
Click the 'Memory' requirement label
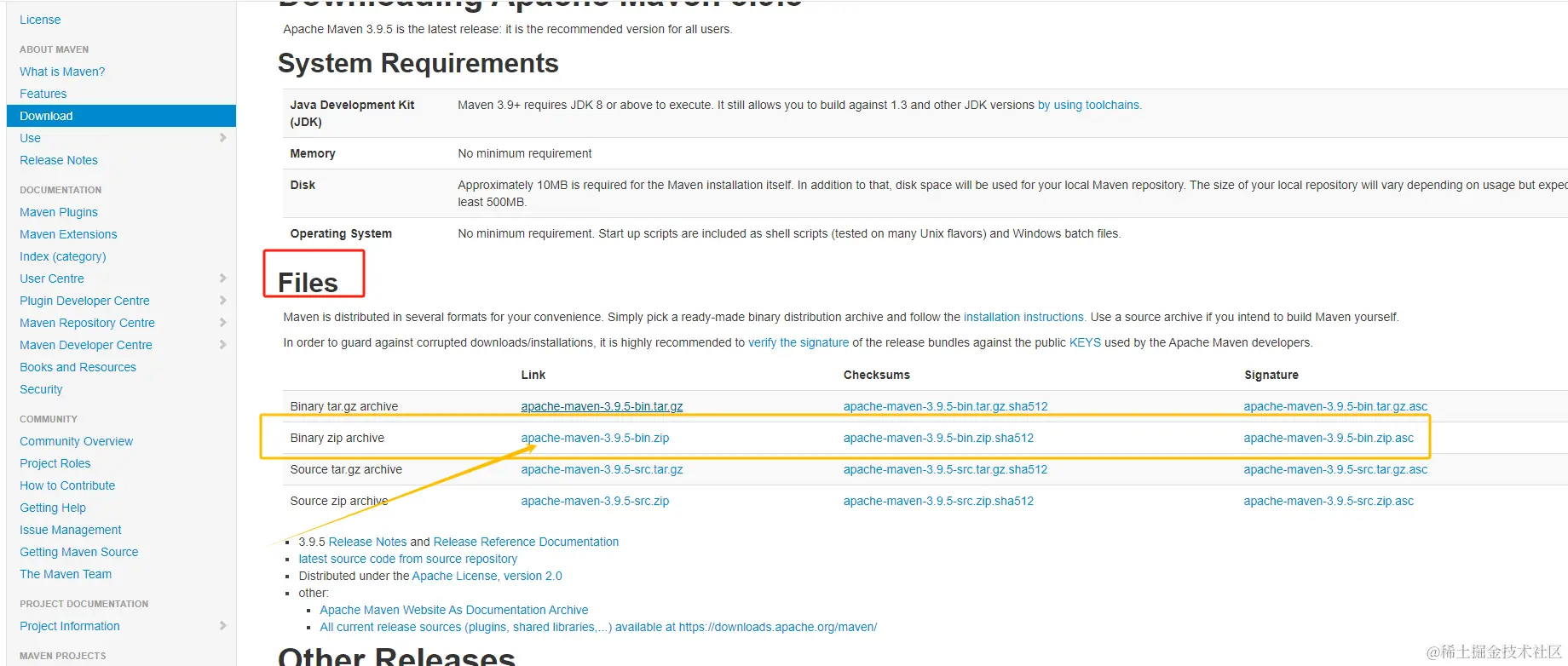pos(312,153)
